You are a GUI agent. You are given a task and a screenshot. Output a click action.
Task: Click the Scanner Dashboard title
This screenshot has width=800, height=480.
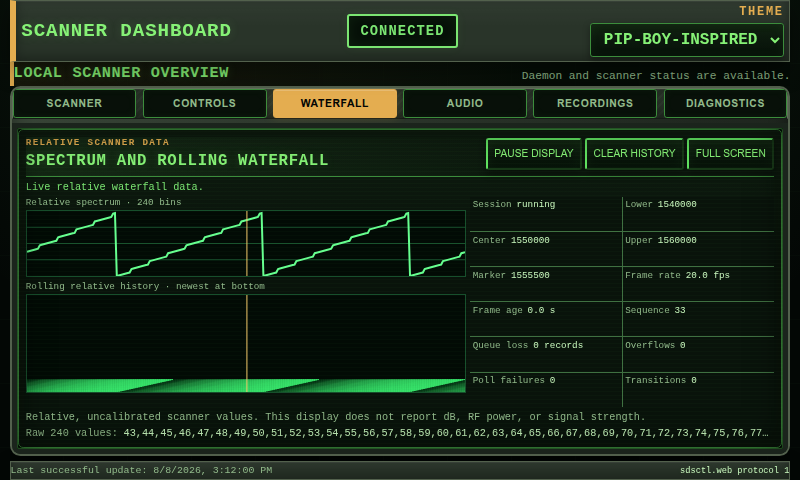126,31
